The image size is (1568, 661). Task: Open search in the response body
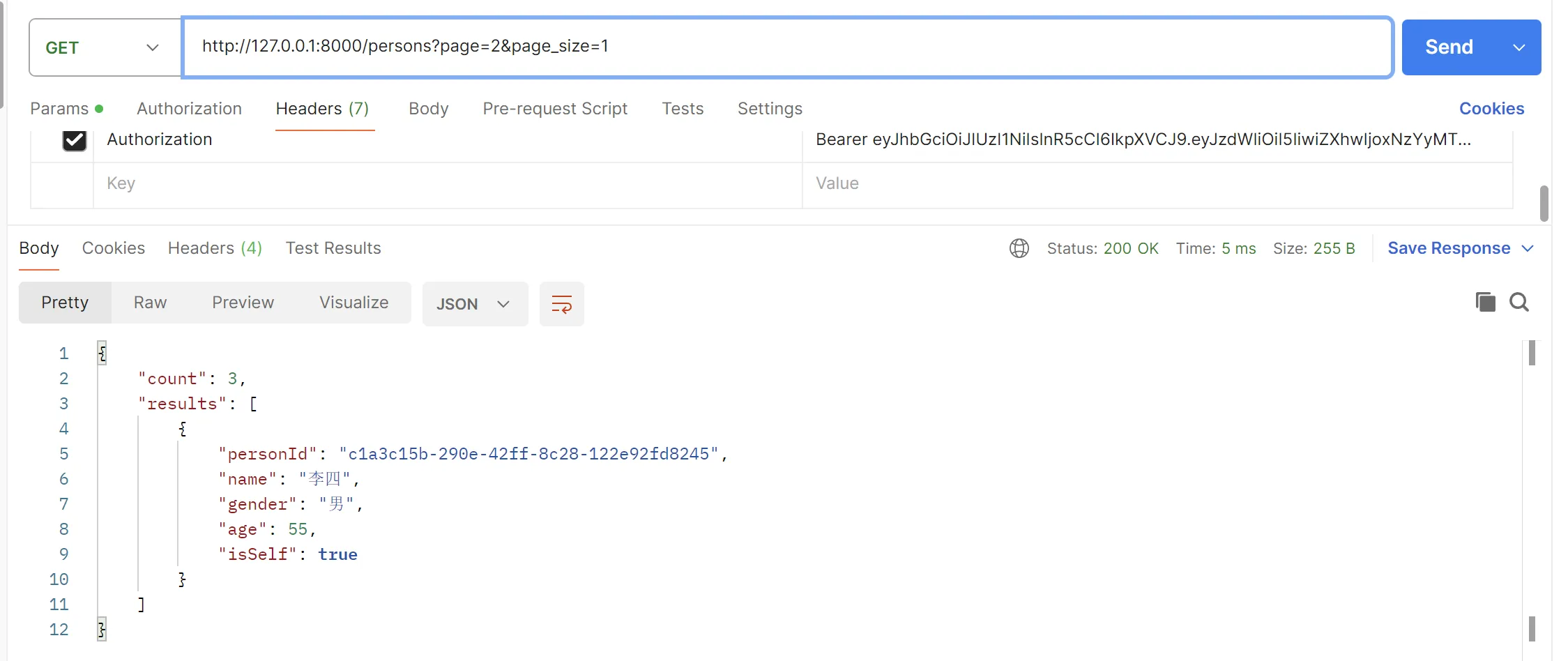1519,302
